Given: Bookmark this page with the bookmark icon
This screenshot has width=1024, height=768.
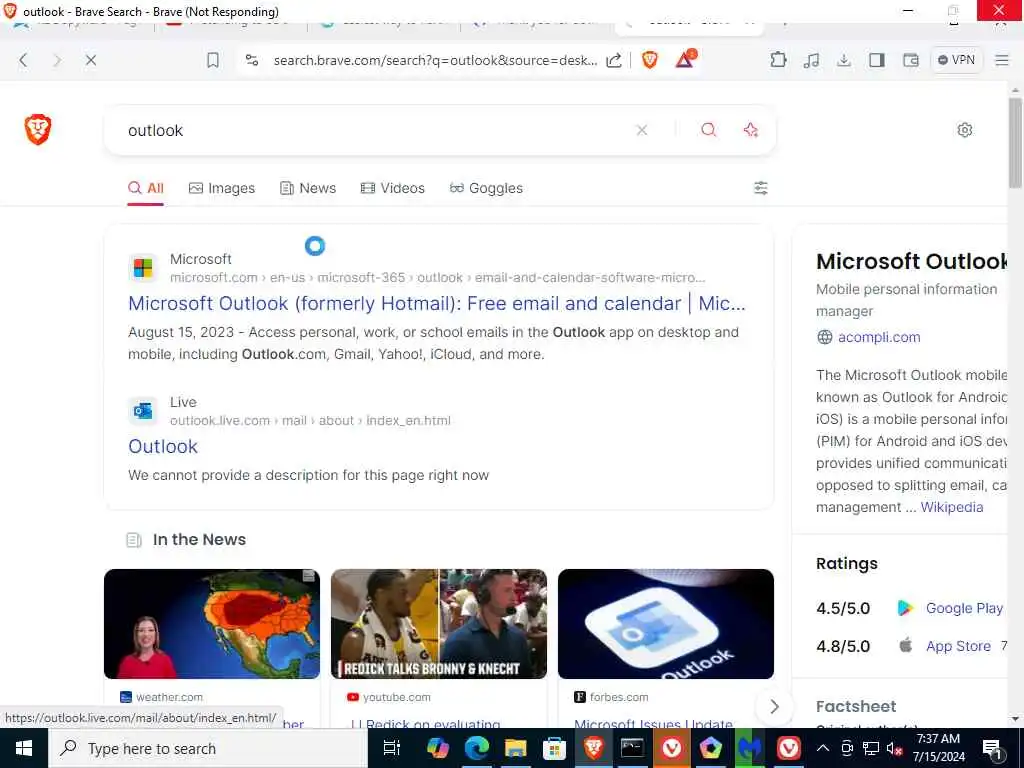Looking at the screenshot, I should [213, 60].
